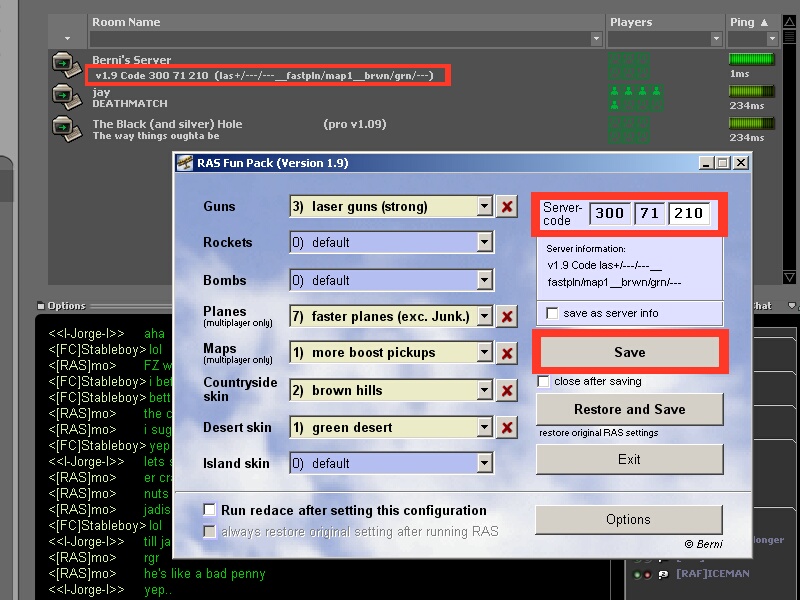800x600 pixels.
Task: Click the Save button
Action: coord(630,353)
